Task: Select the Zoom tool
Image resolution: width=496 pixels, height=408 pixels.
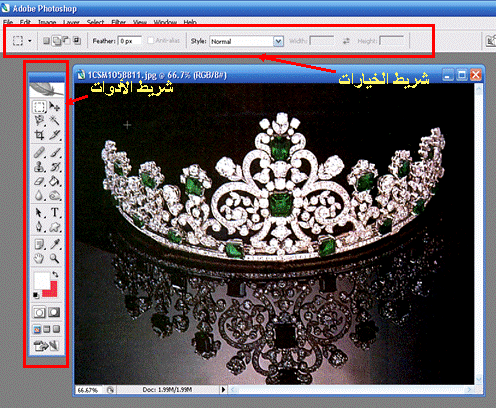Action: [x=54, y=258]
